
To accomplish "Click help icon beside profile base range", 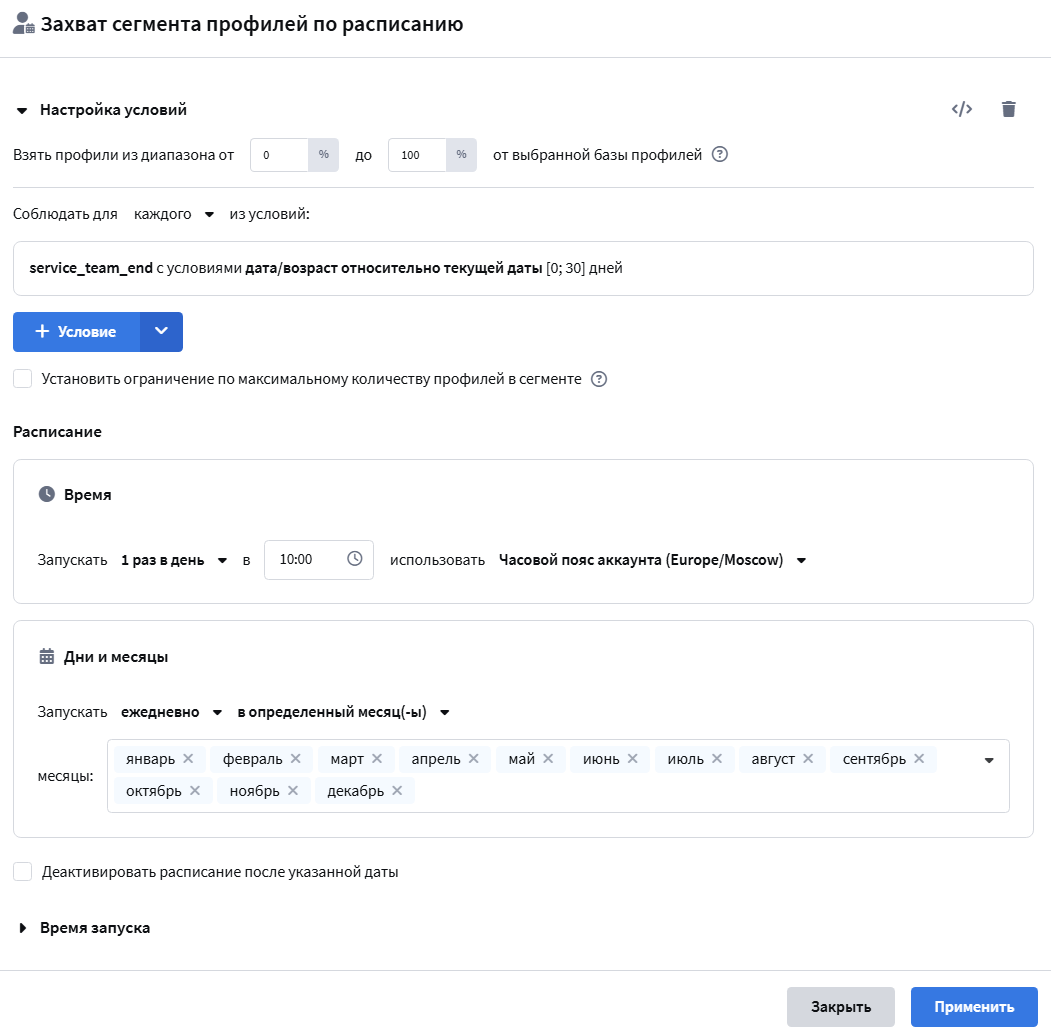I will tap(719, 154).
